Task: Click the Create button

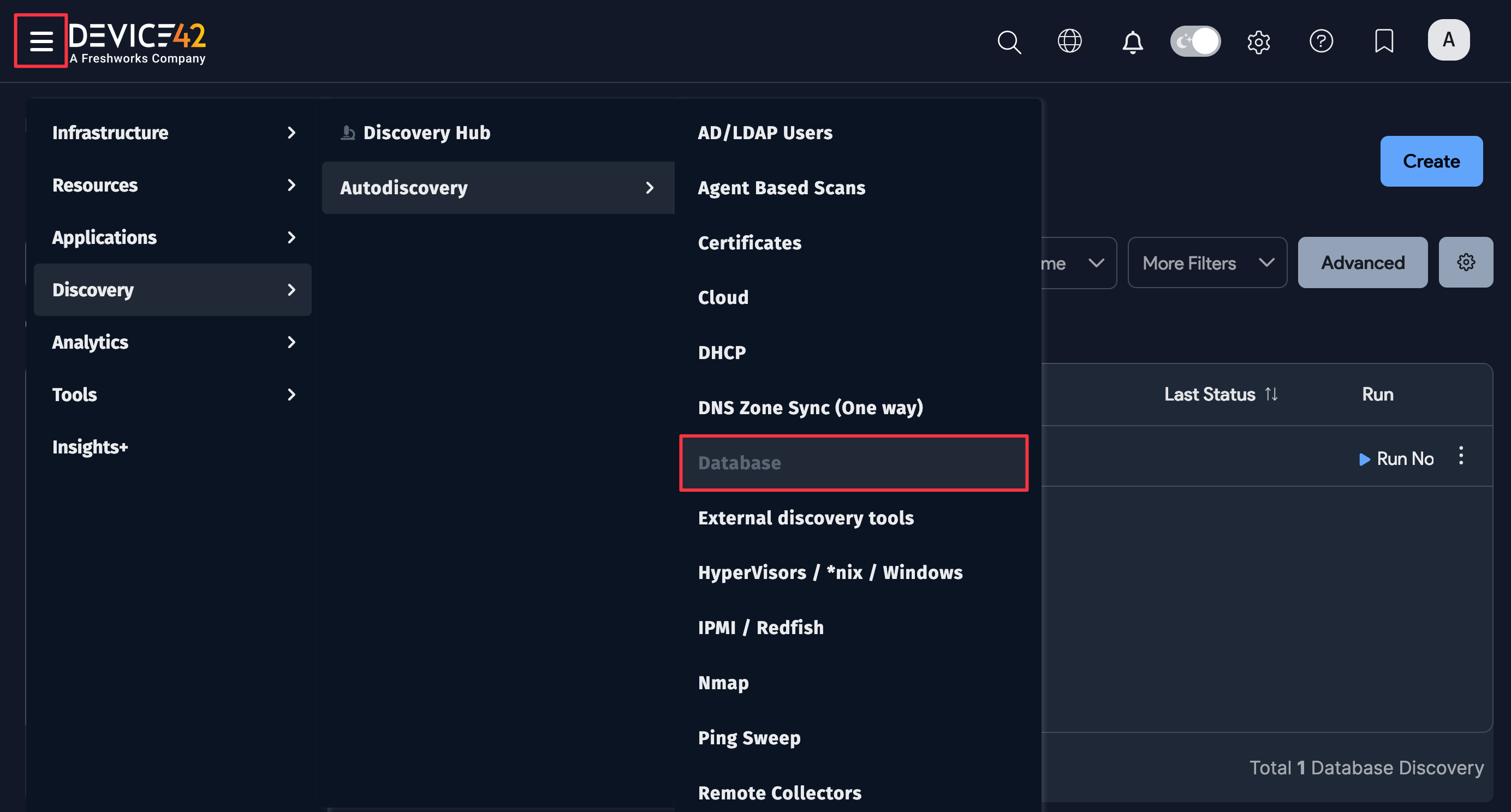Action: point(1431,160)
